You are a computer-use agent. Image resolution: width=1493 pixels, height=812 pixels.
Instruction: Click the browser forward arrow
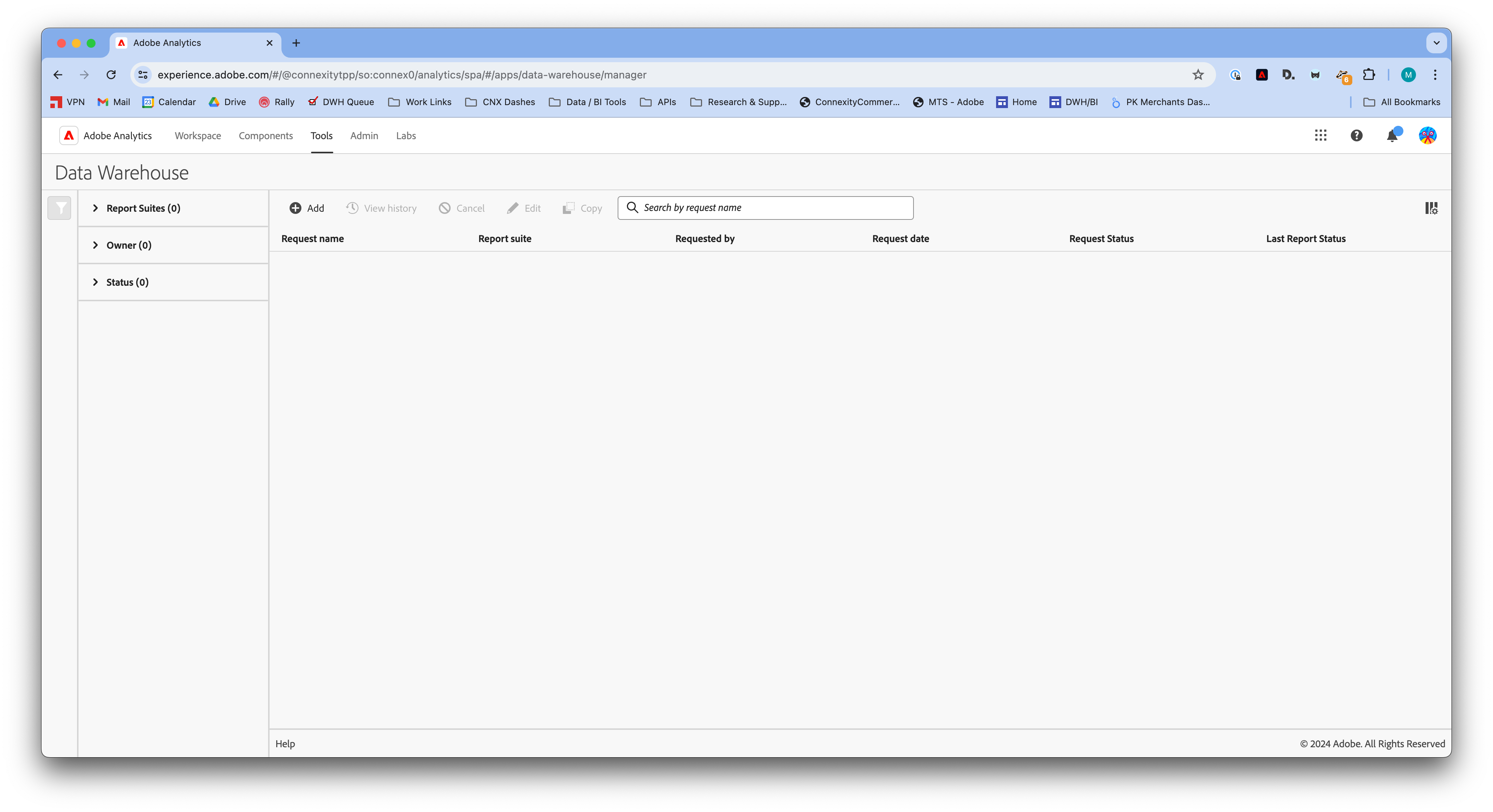point(84,75)
